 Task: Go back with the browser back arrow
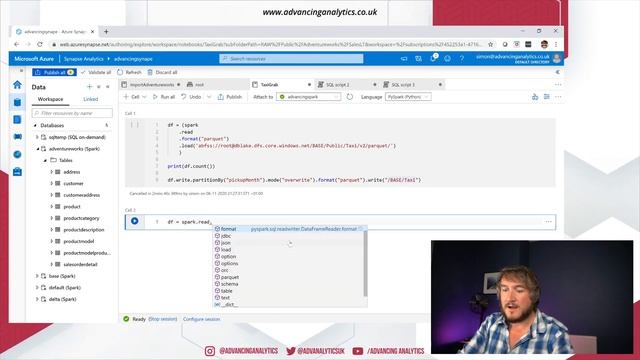[x=16, y=44]
